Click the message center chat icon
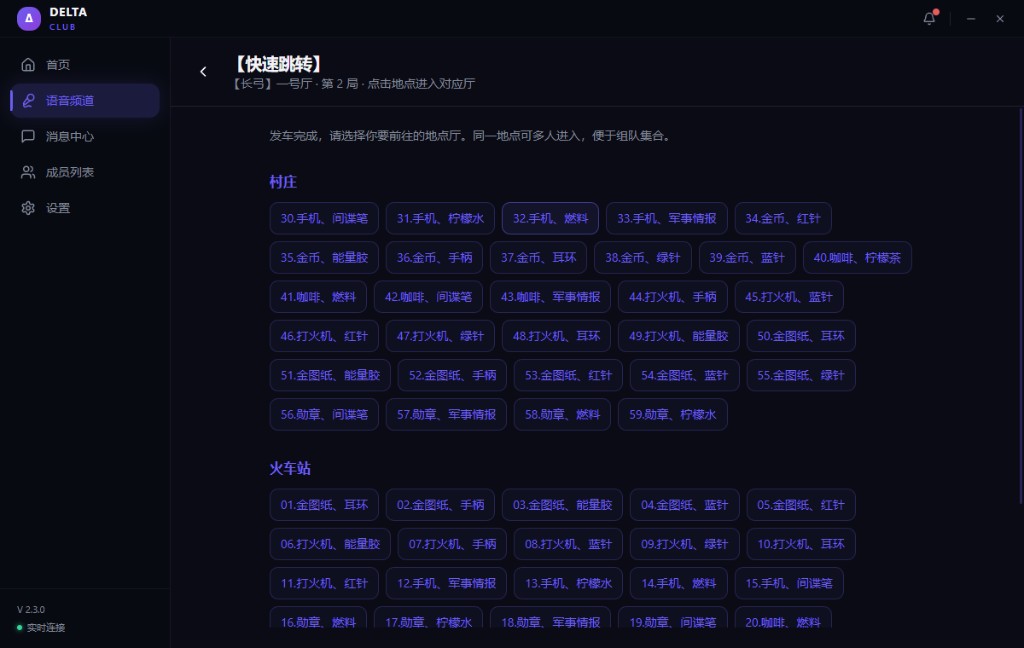This screenshot has height=648, width=1024. click(x=28, y=137)
